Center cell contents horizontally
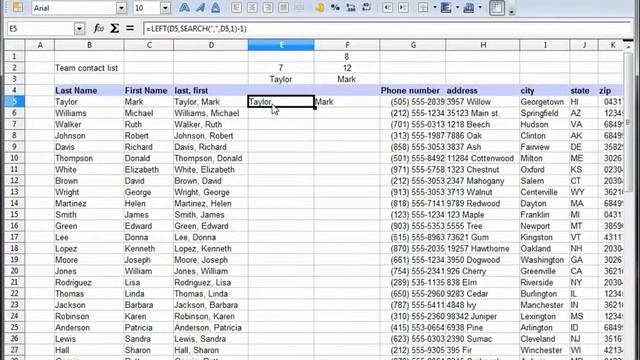Image resolution: width=640 pixels, height=360 pixels. 252,8
